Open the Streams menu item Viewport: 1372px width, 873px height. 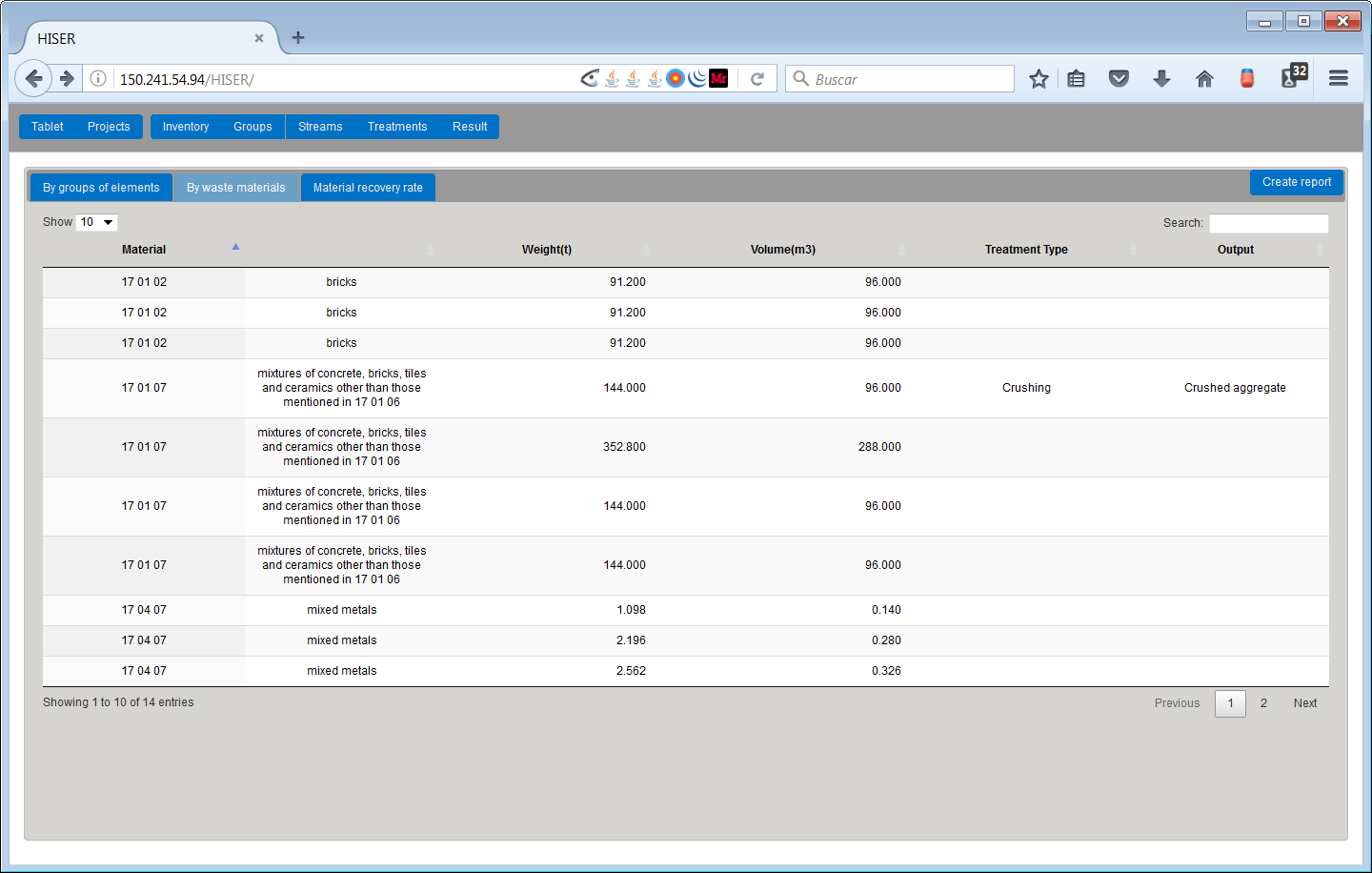(x=320, y=127)
